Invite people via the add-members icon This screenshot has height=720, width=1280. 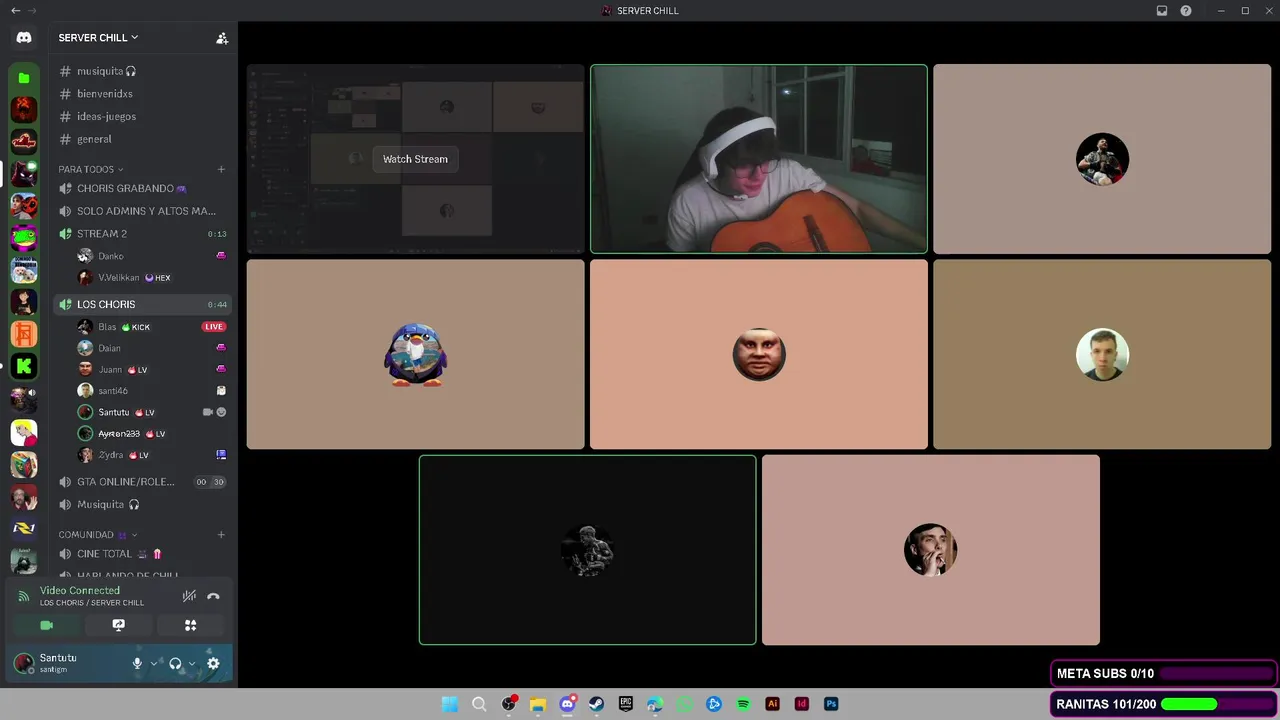(x=222, y=38)
